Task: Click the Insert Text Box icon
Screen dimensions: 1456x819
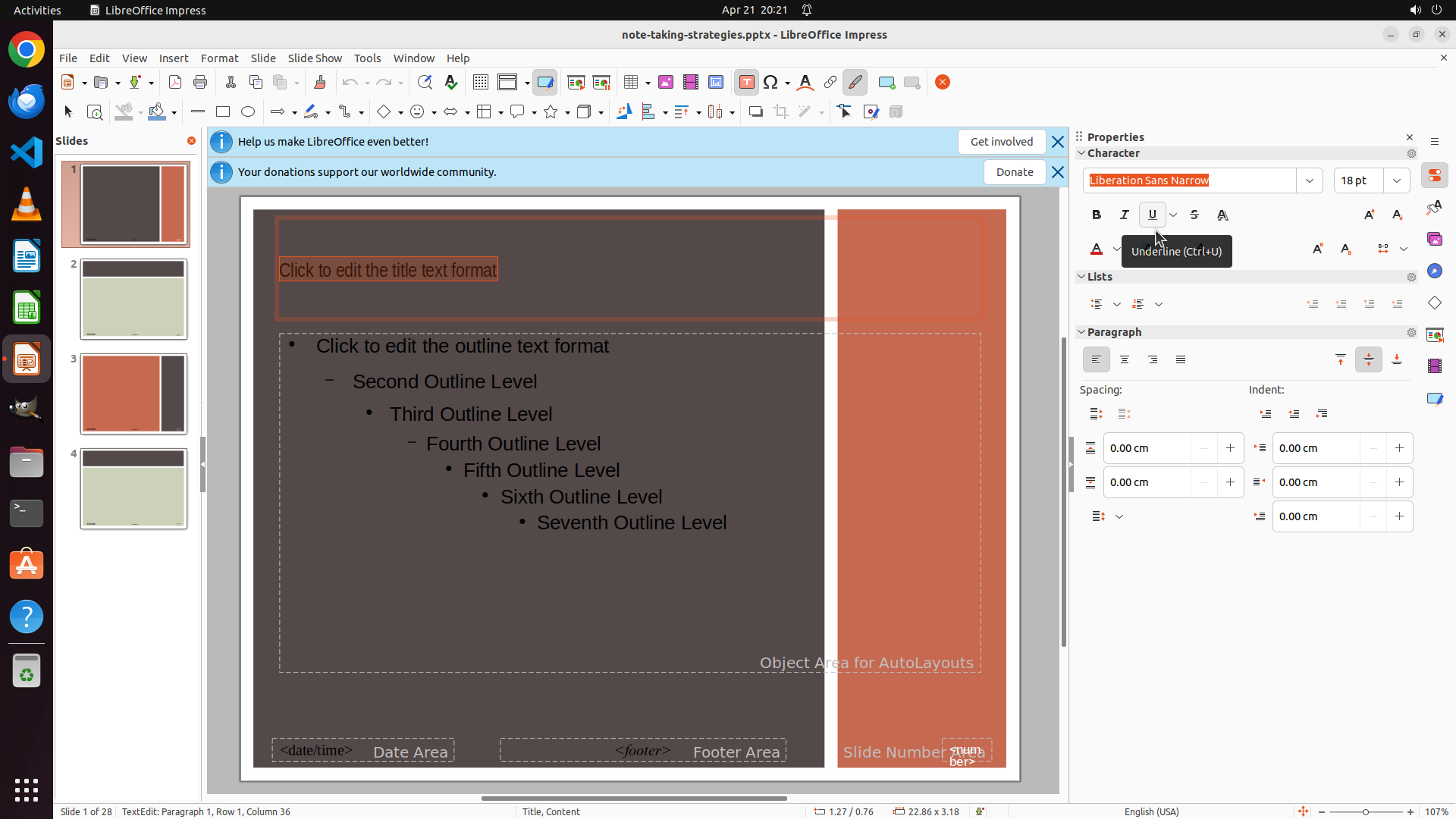Action: (746, 83)
